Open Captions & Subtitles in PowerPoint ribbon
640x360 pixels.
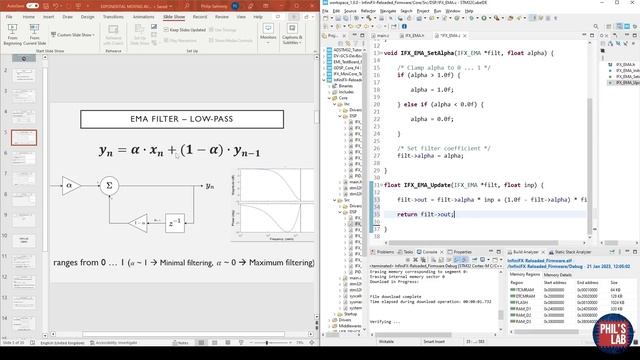(x=292, y=34)
